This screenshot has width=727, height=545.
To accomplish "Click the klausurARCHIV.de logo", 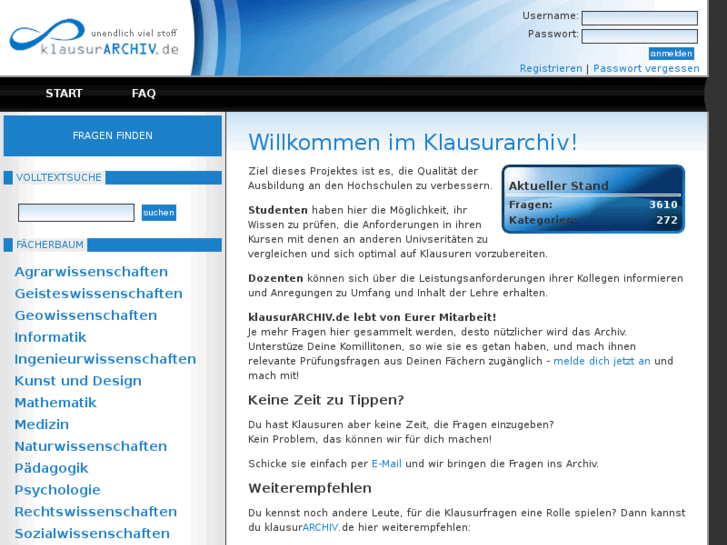I will point(94,37).
